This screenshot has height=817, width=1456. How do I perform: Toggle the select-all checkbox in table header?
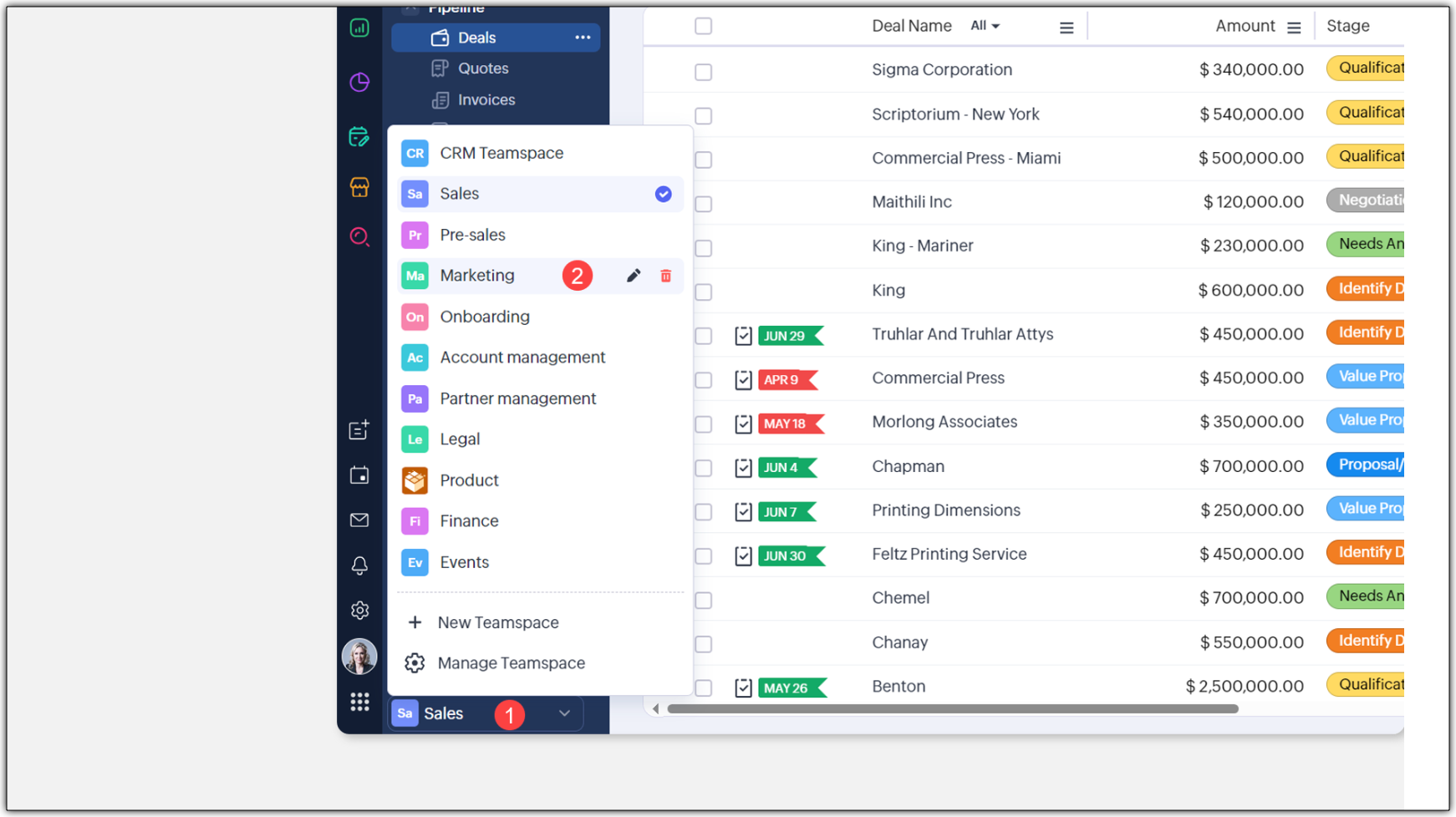pyautogui.click(x=704, y=26)
